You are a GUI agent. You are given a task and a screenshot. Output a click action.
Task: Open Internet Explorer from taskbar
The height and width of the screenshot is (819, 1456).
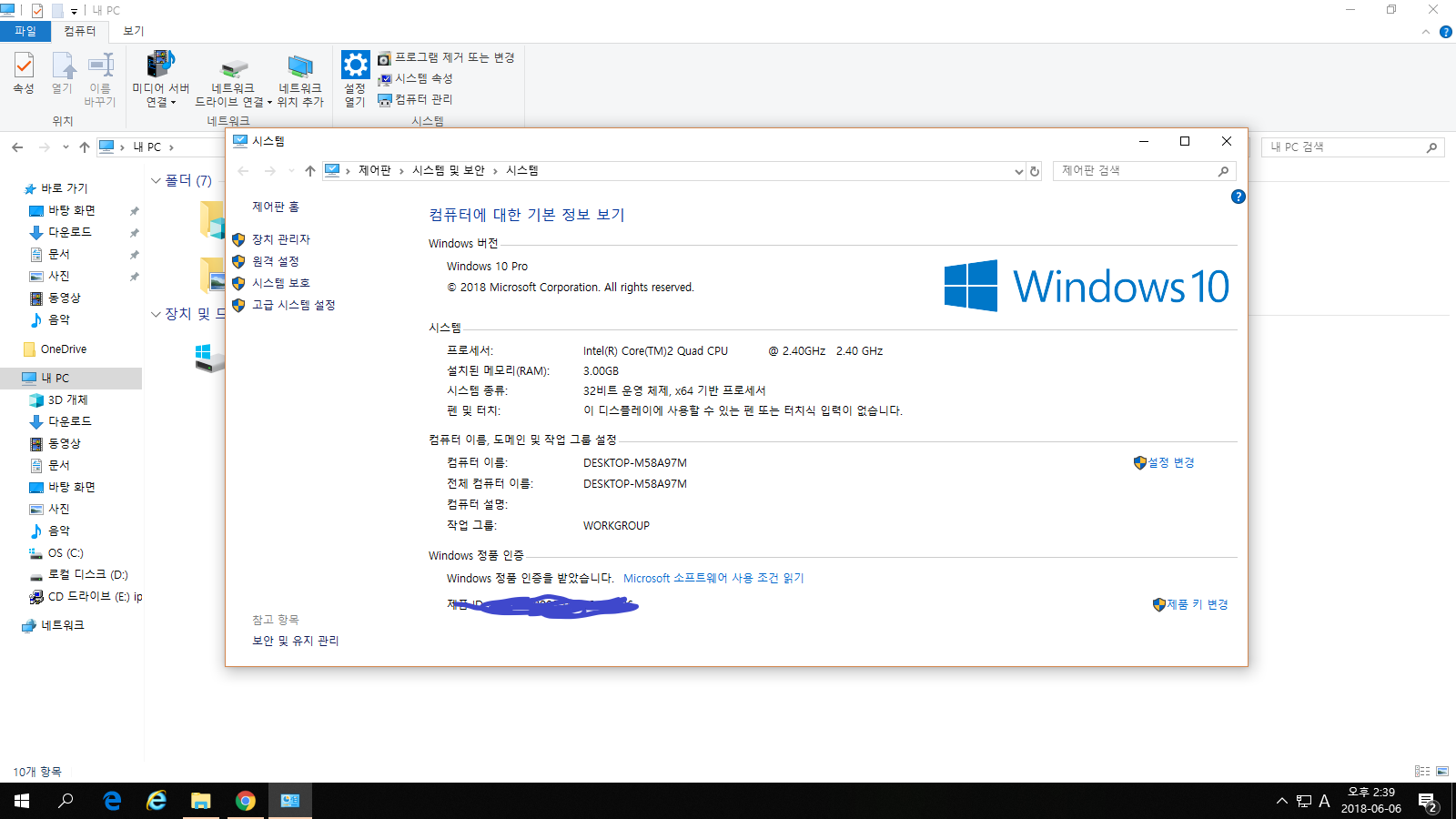click(157, 801)
